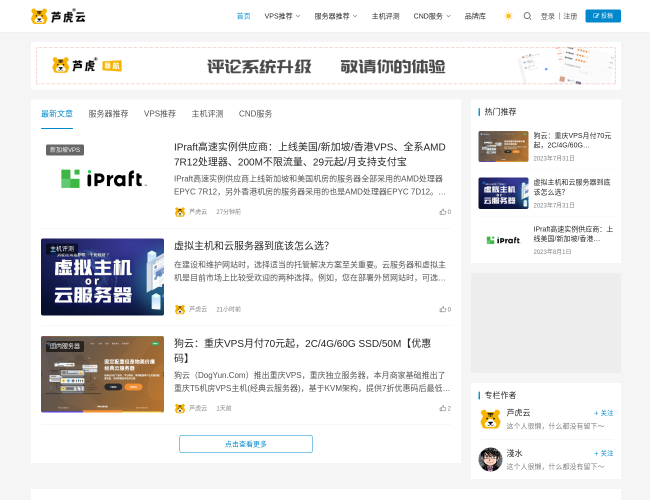
Task: Open 芦虎云 author avatar in 专栏作者
Action: (489, 419)
